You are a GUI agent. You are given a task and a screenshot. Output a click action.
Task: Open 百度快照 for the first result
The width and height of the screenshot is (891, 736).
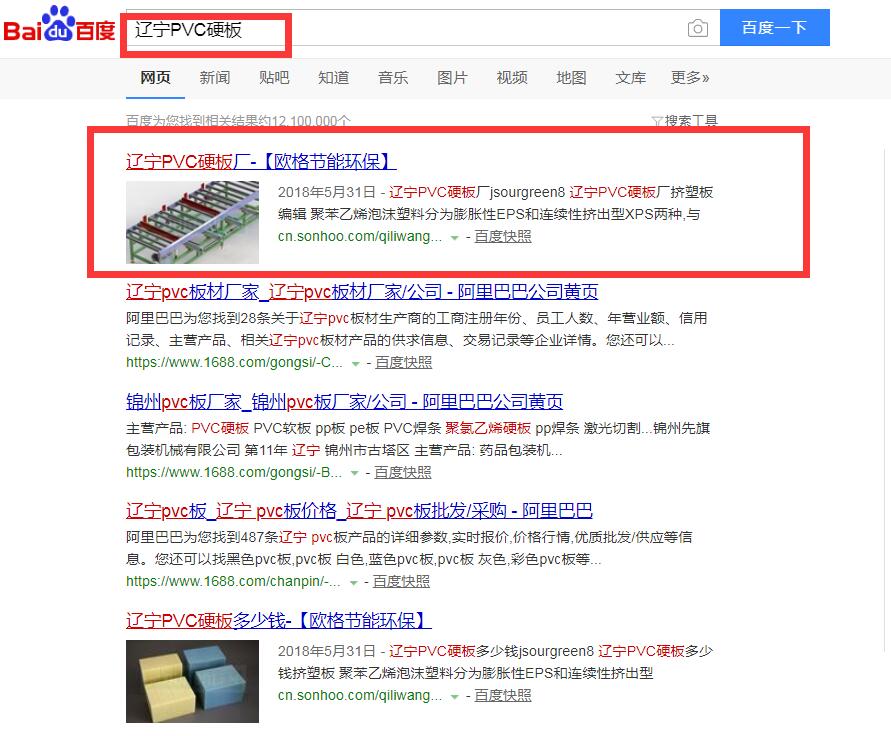pos(503,236)
